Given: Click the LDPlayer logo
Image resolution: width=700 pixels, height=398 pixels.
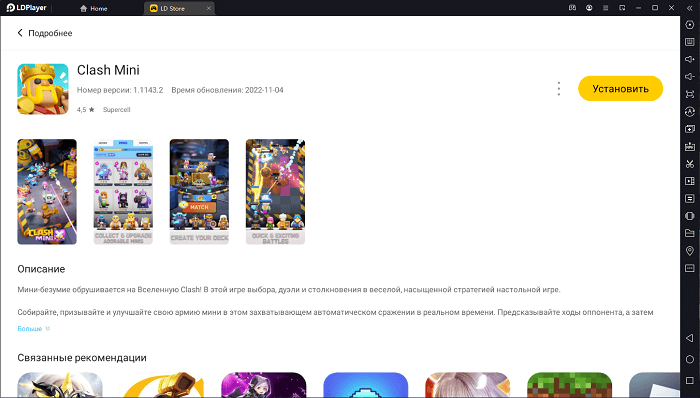Looking at the screenshot, I should coord(26,8).
